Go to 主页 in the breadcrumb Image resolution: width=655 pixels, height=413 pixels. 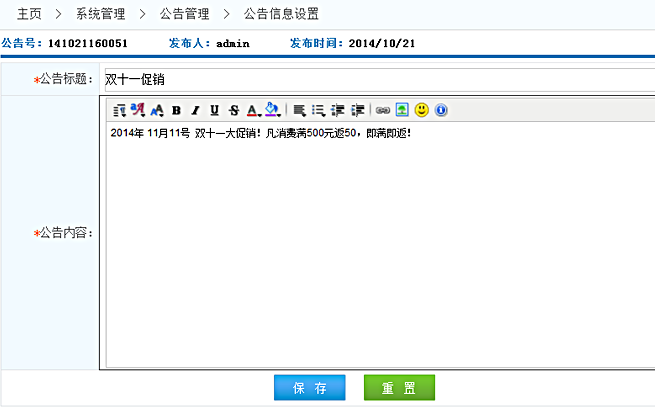click(29, 14)
